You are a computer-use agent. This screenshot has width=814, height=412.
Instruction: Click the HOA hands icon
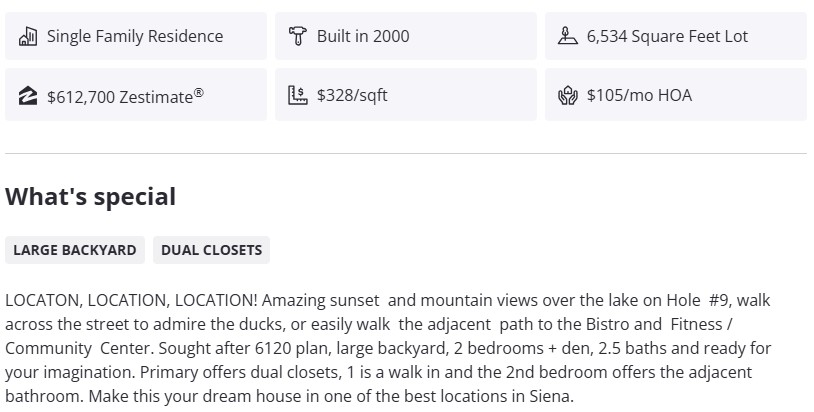(567, 96)
